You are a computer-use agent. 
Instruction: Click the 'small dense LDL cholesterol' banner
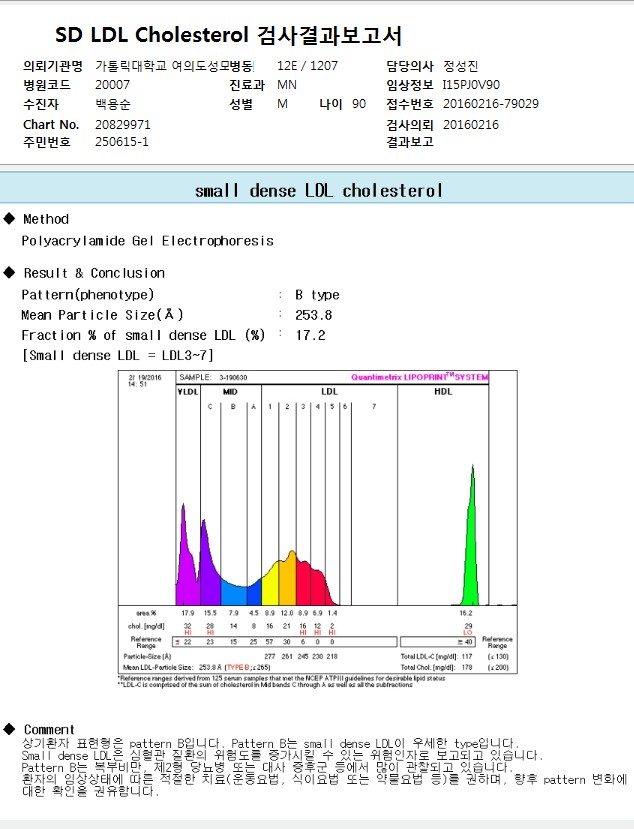click(318, 190)
